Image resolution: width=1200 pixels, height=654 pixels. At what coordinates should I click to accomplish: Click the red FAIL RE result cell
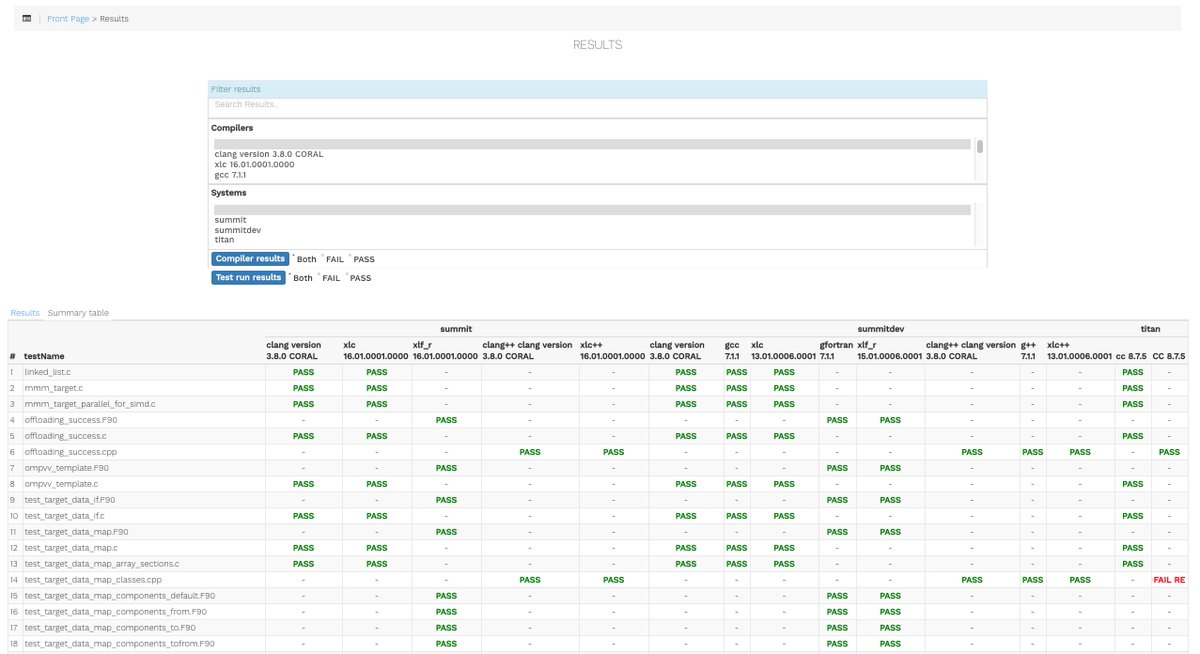1169,580
